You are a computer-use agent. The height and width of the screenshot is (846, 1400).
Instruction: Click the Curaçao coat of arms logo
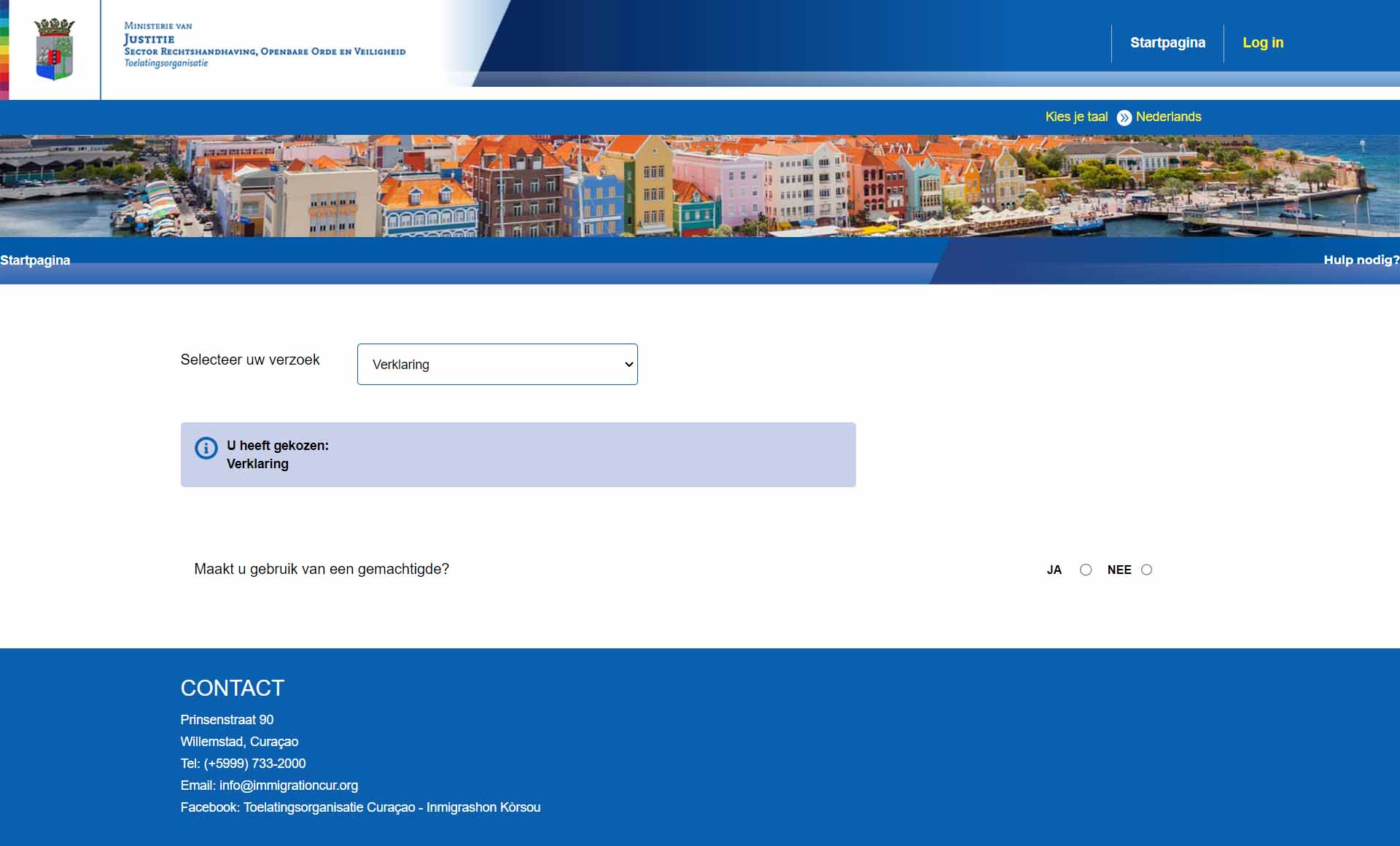point(55,49)
